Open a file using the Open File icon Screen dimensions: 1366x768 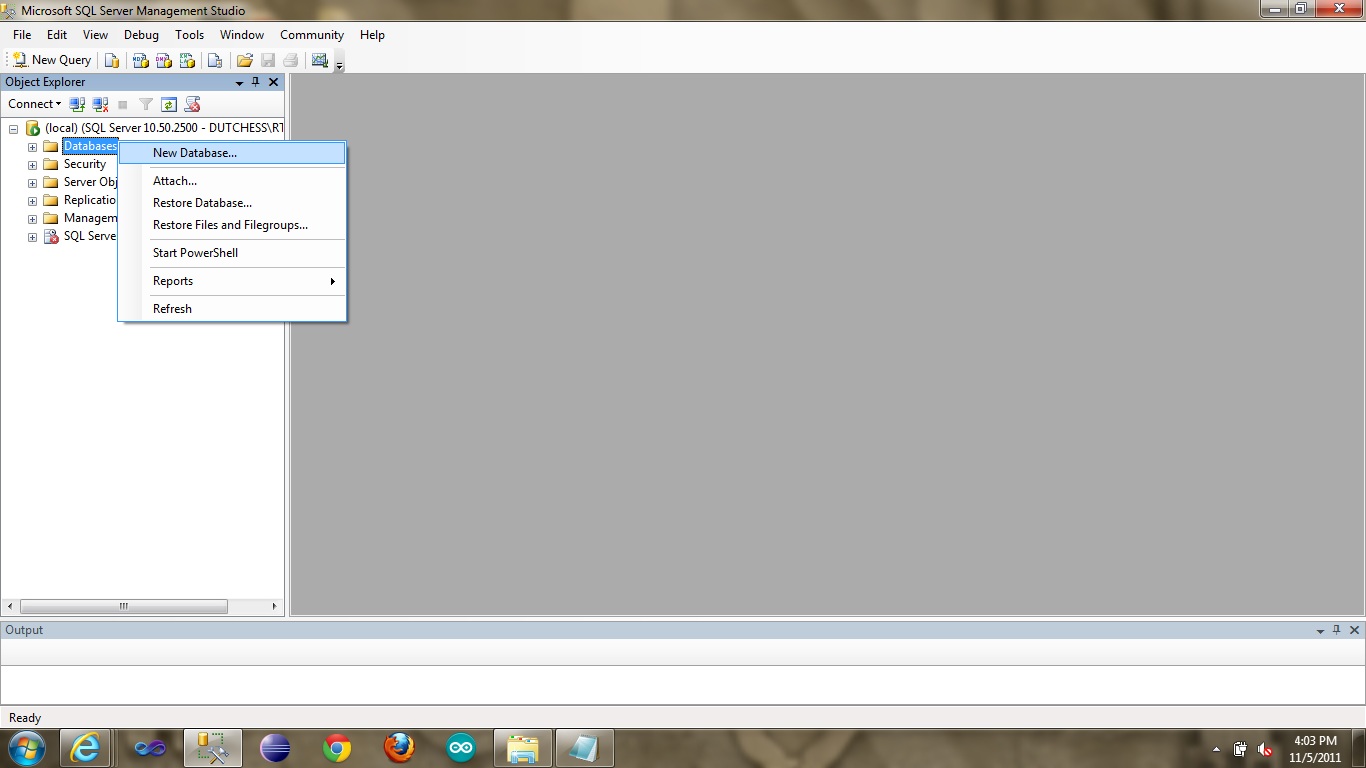pos(244,60)
